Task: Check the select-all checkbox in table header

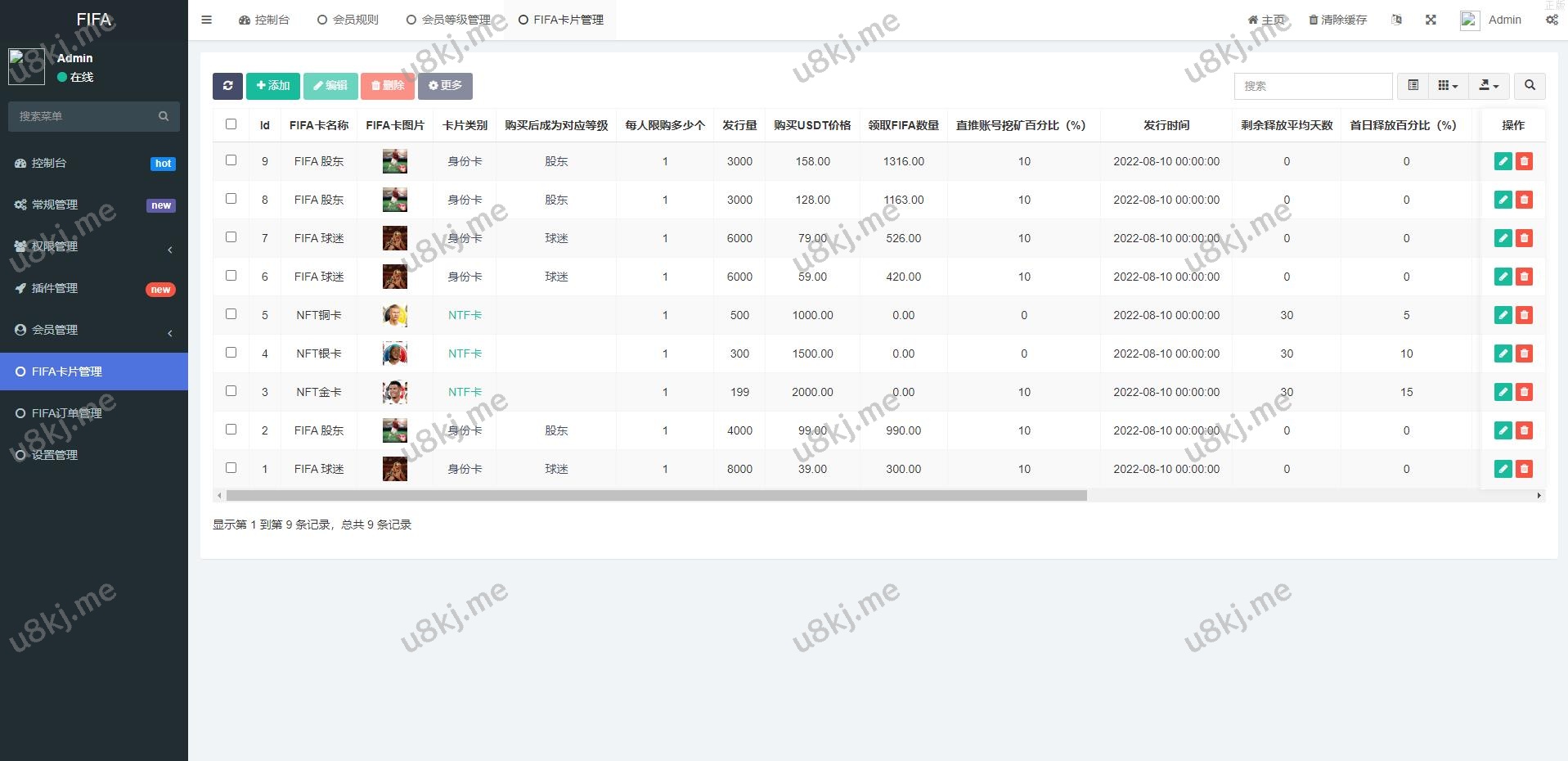Action: 231,124
